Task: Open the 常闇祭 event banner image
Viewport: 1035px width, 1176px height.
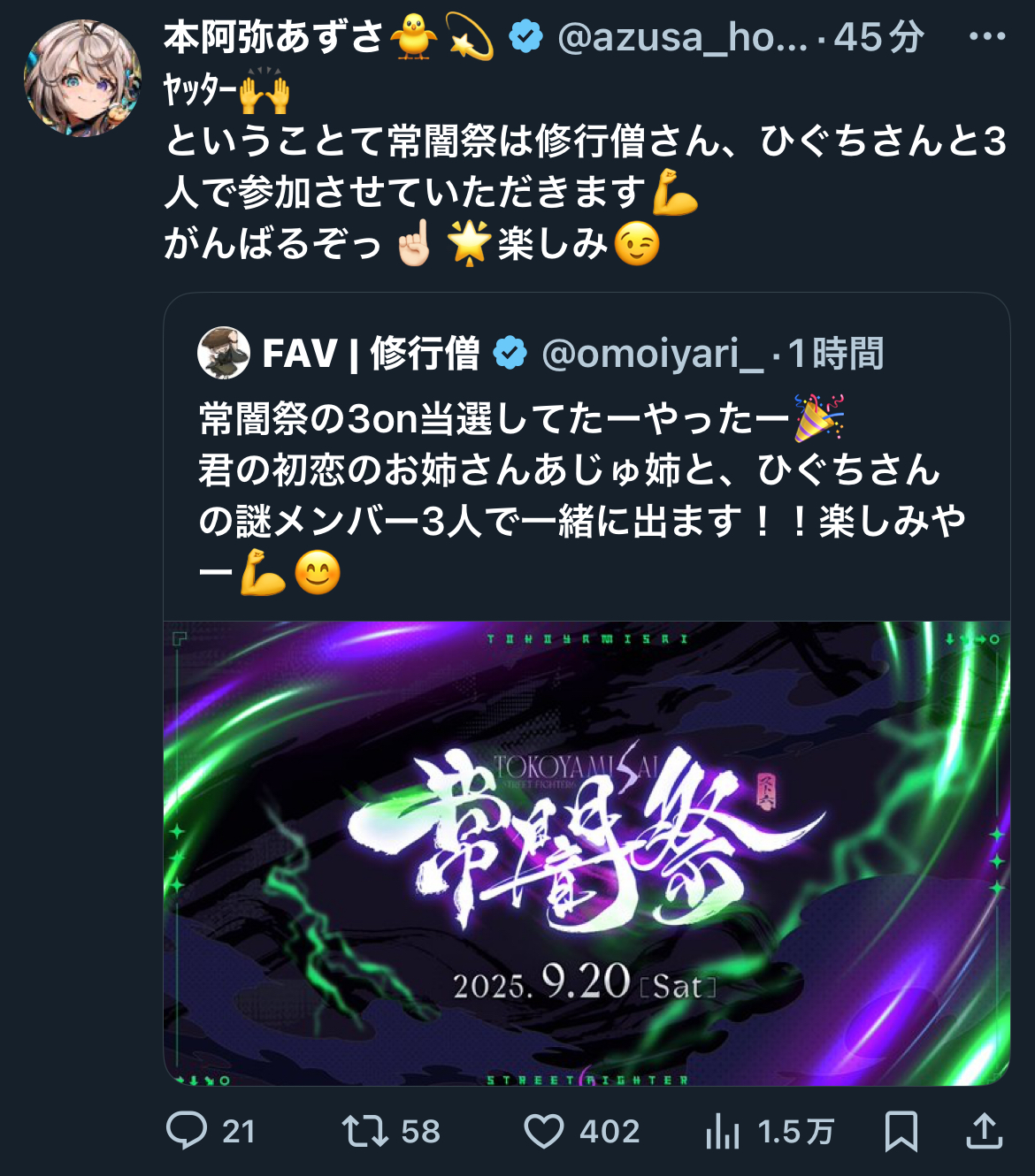Action: (x=586, y=853)
